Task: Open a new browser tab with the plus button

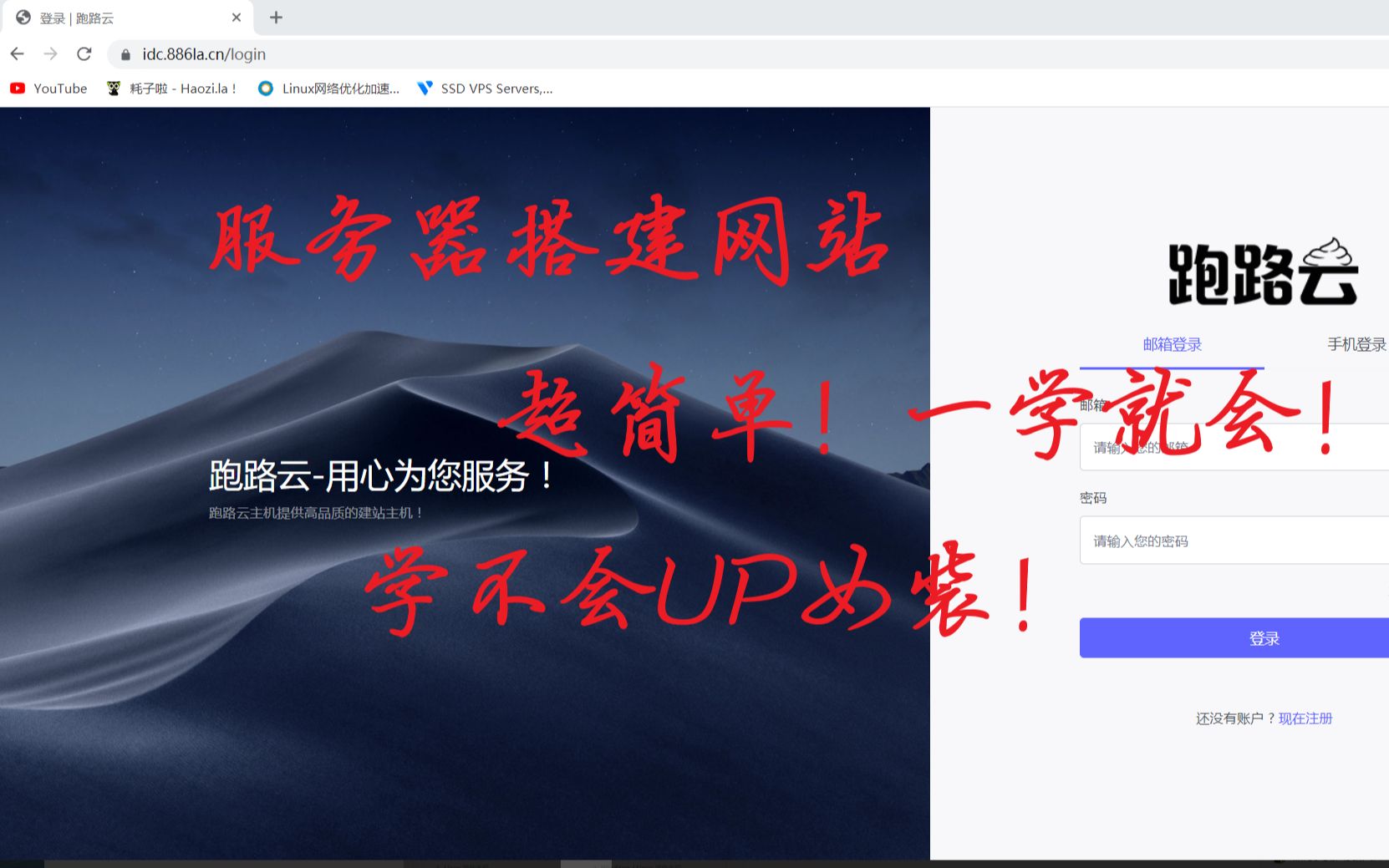Action: tap(276, 17)
